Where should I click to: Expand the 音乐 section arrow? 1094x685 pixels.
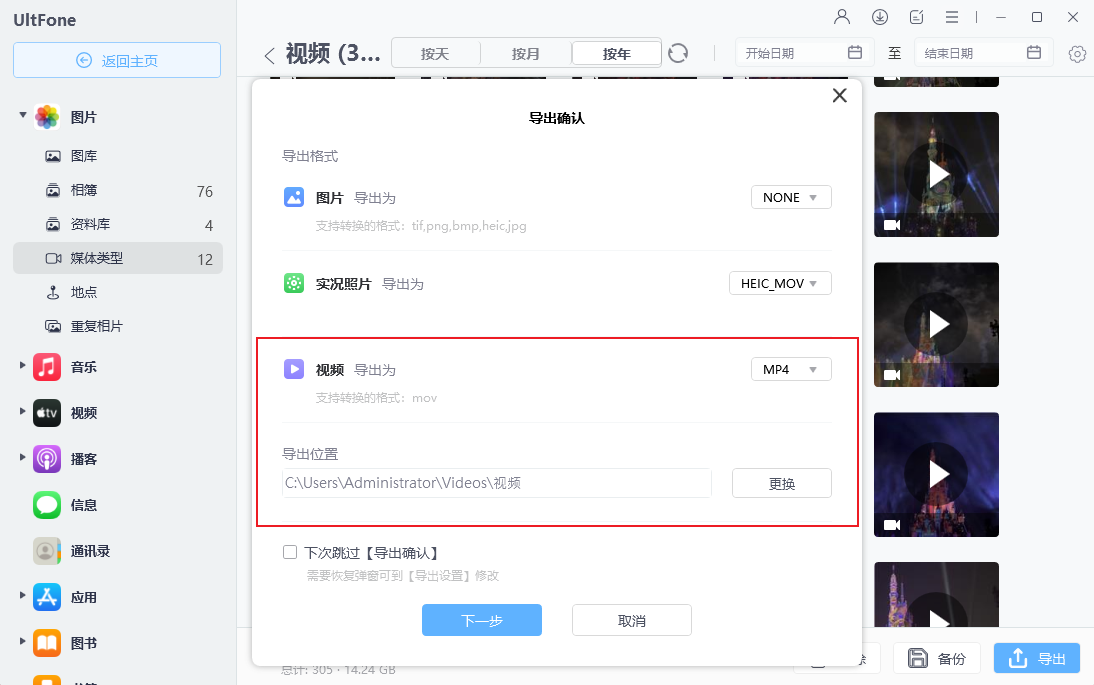pyautogui.click(x=22, y=365)
